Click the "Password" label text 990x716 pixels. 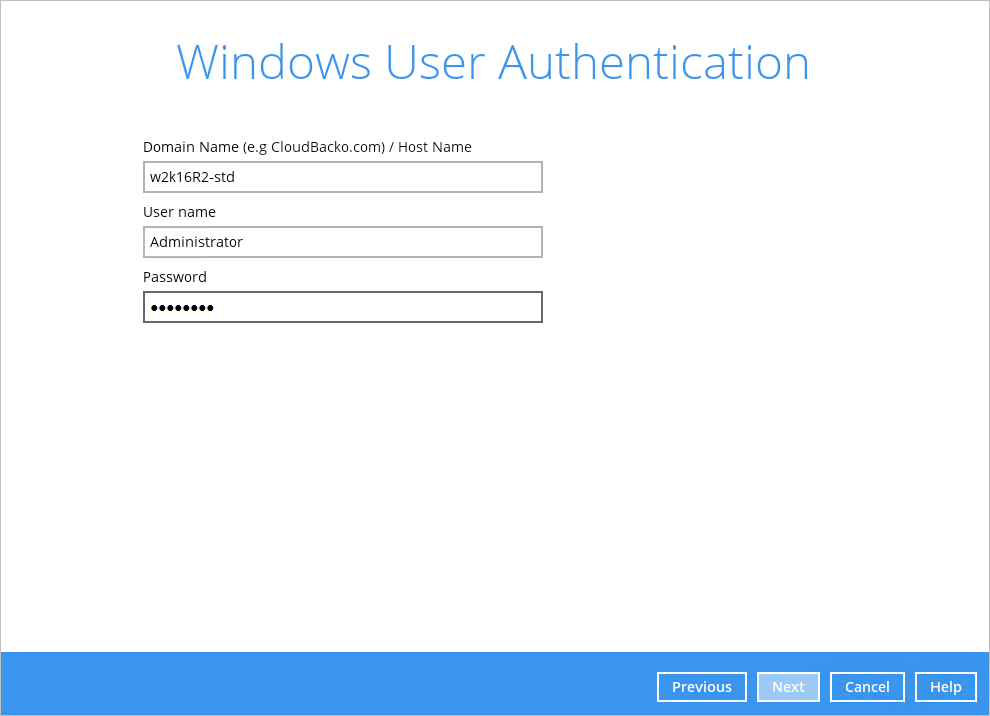coord(175,277)
